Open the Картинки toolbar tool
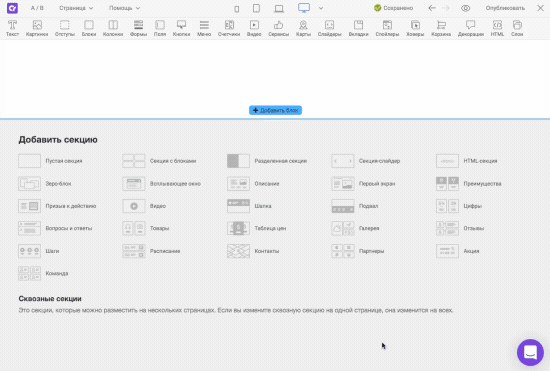550x371 pixels. [37, 28]
